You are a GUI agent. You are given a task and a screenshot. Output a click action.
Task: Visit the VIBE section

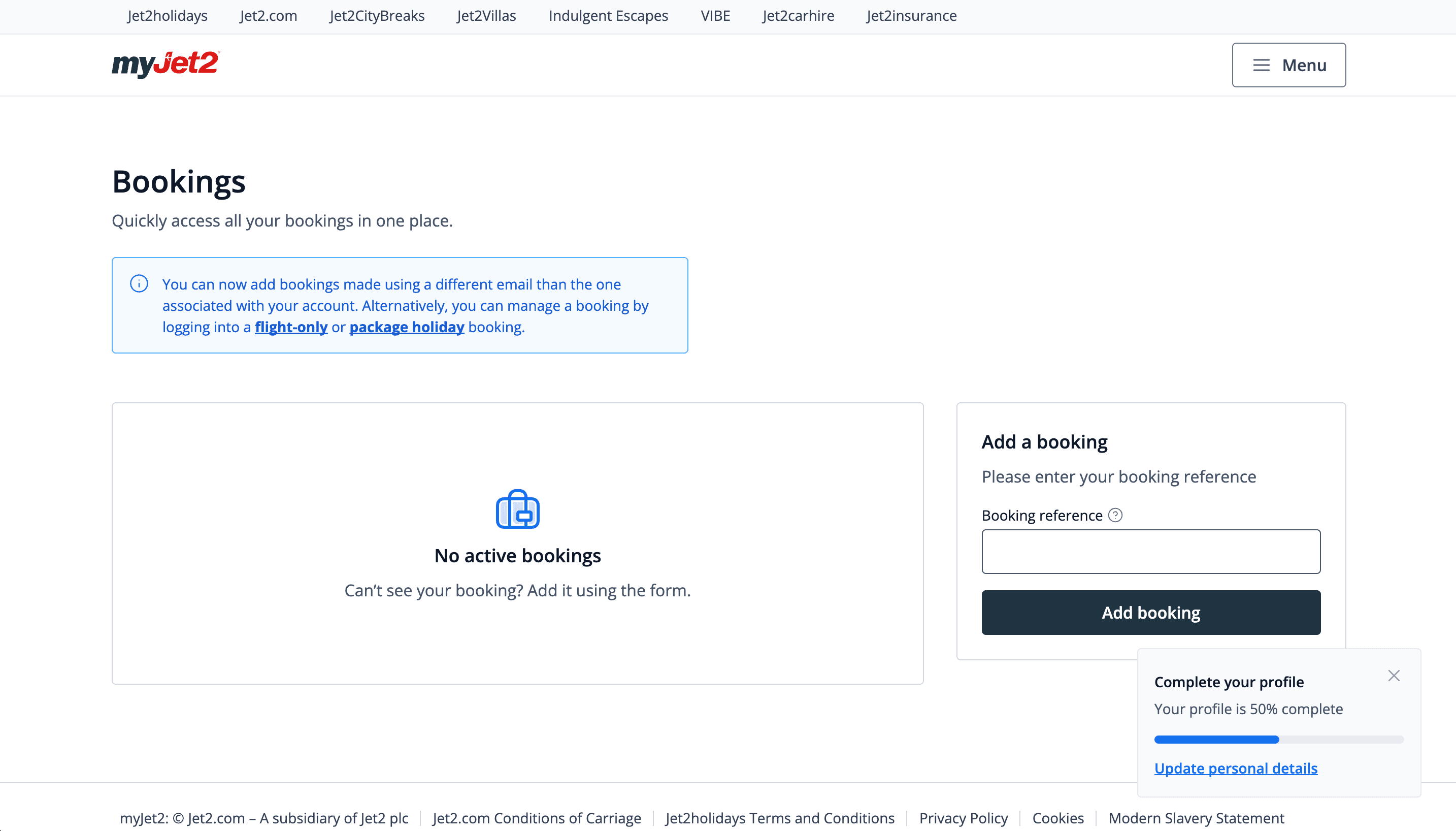coord(715,15)
